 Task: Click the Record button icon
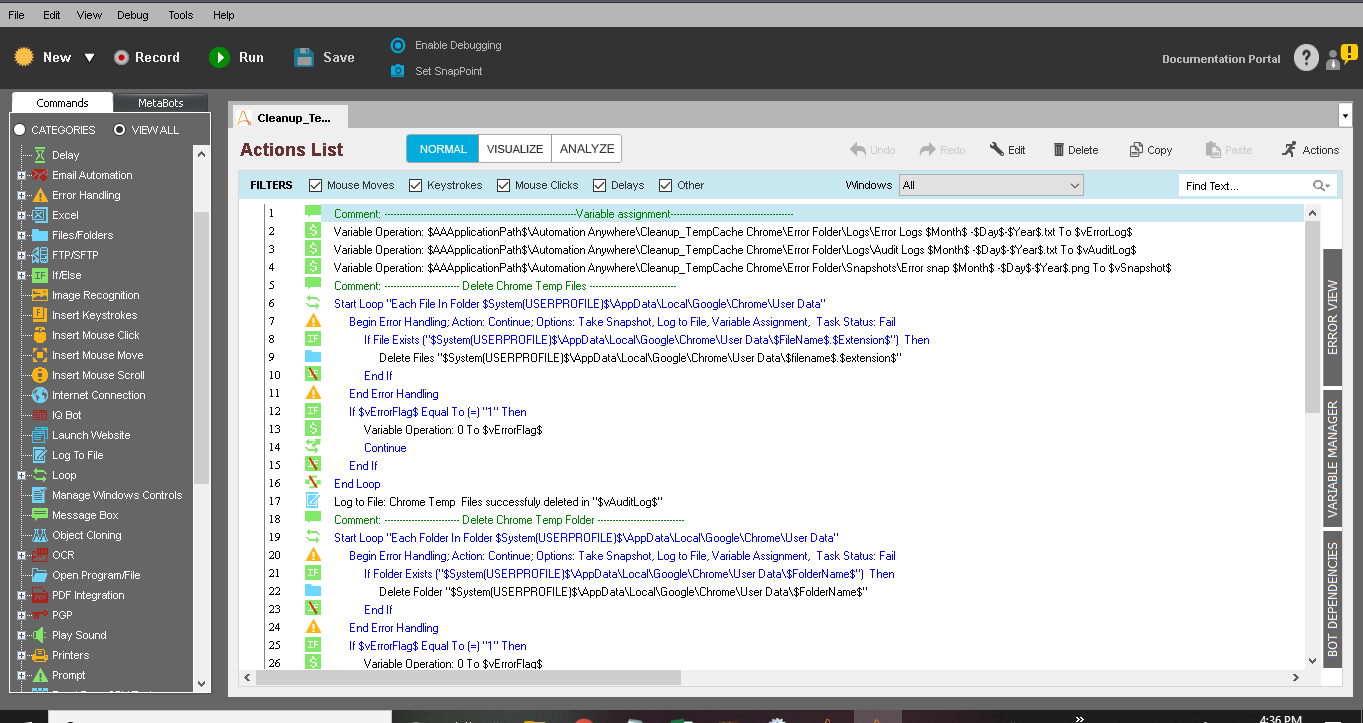pos(121,58)
